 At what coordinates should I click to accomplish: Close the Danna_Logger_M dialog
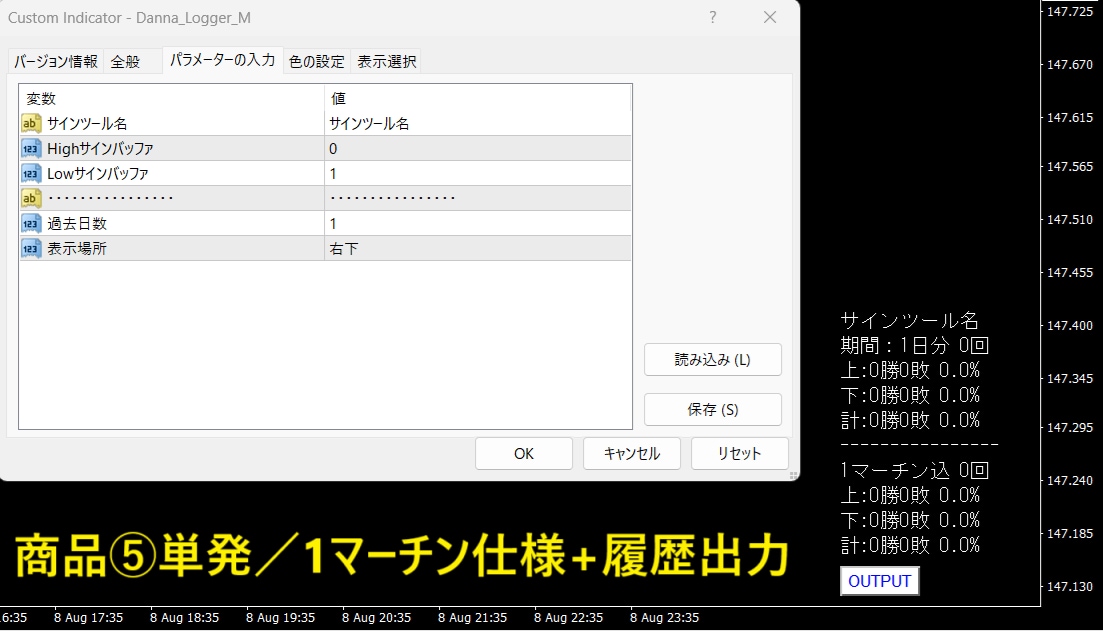pos(770,18)
